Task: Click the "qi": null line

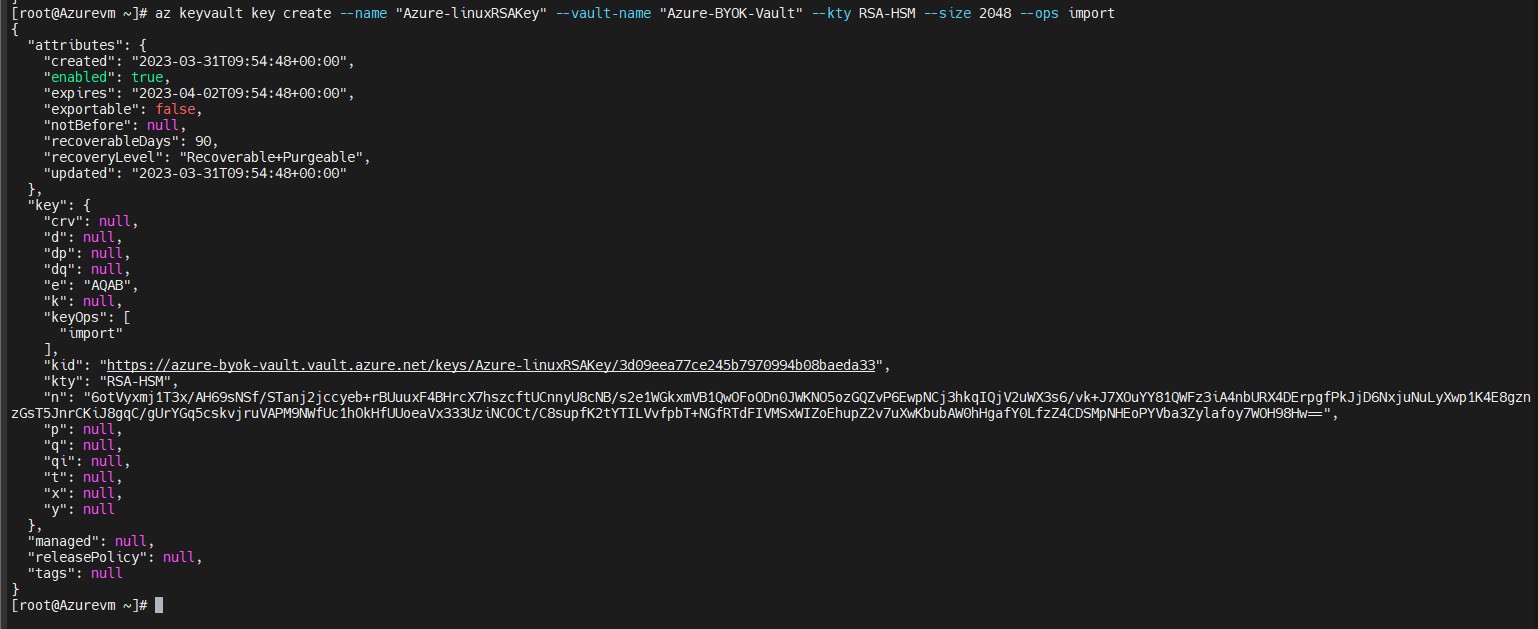Action: [x=87, y=461]
